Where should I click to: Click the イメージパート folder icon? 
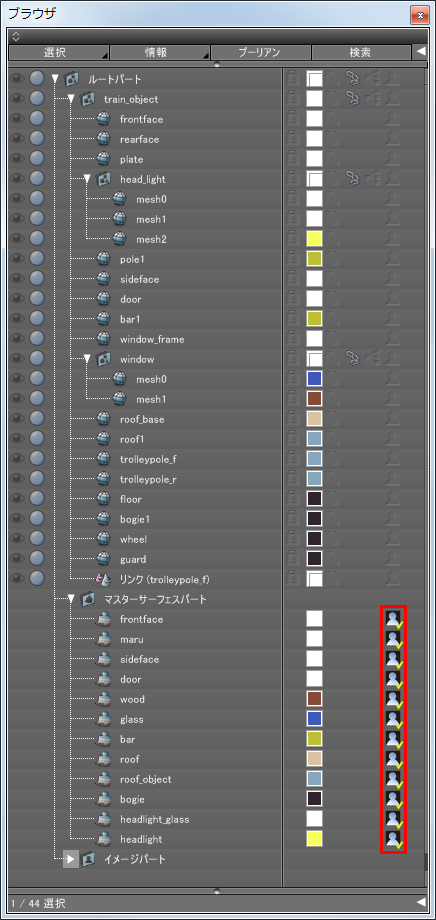pos(88,860)
